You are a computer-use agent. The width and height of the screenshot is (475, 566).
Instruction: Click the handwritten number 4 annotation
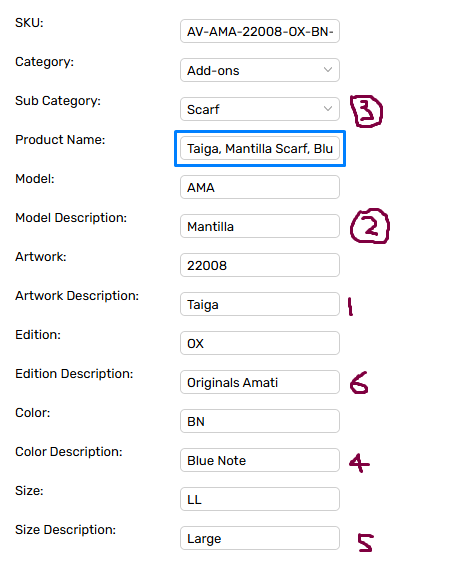click(359, 463)
